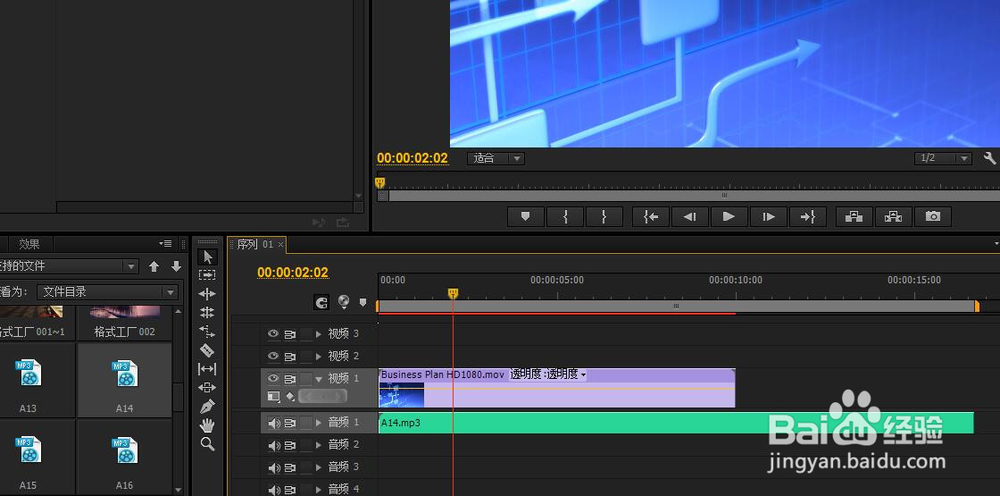
Task: Open clip 透明度 effect dropdown
Action: 548,374
